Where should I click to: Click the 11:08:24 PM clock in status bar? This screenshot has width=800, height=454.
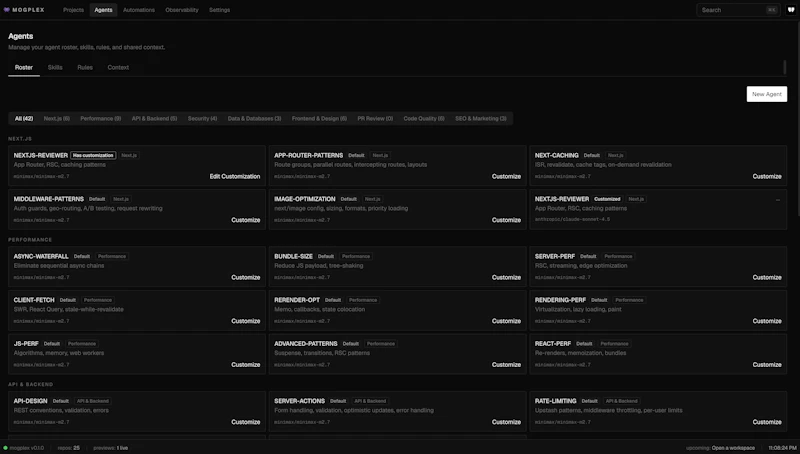(782, 448)
